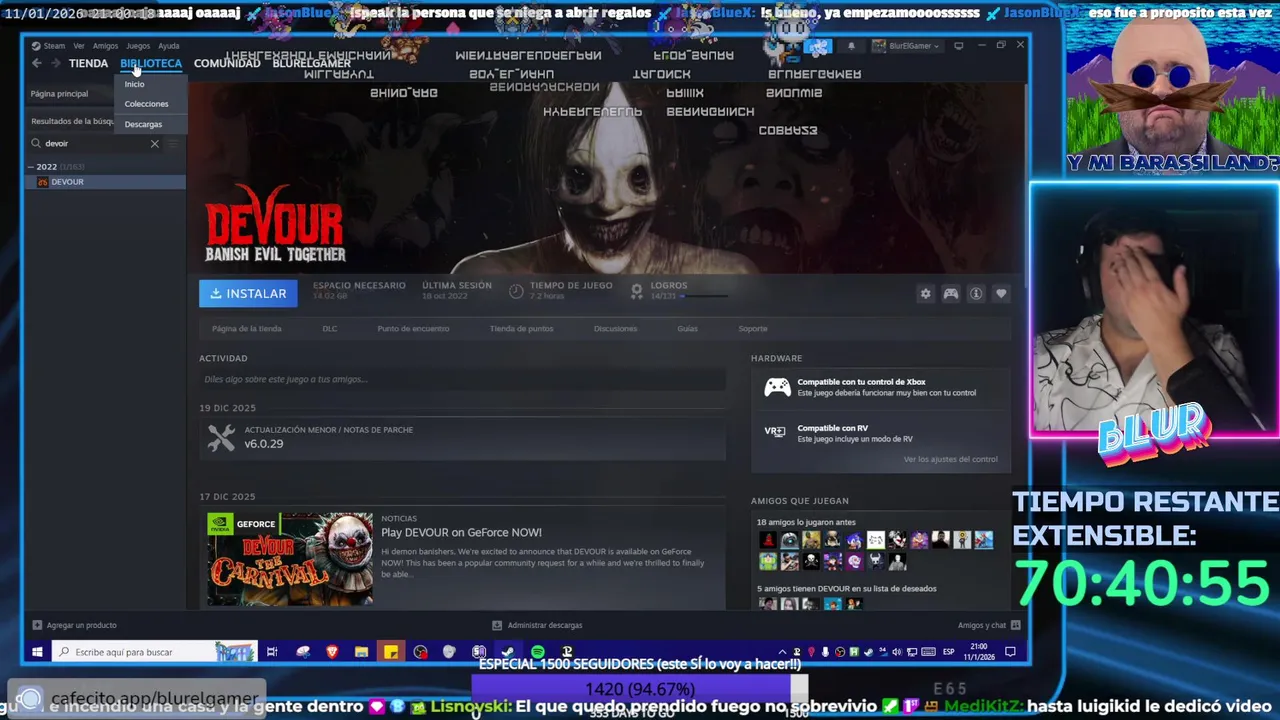
Task: Open the Steam announcements megaphone button
Action: tap(819, 46)
